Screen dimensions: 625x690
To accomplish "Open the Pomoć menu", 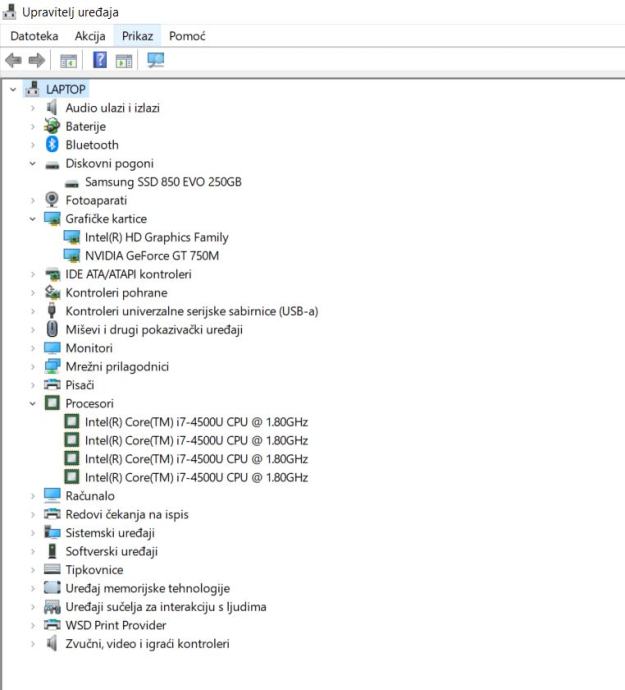I will click(x=187, y=36).
